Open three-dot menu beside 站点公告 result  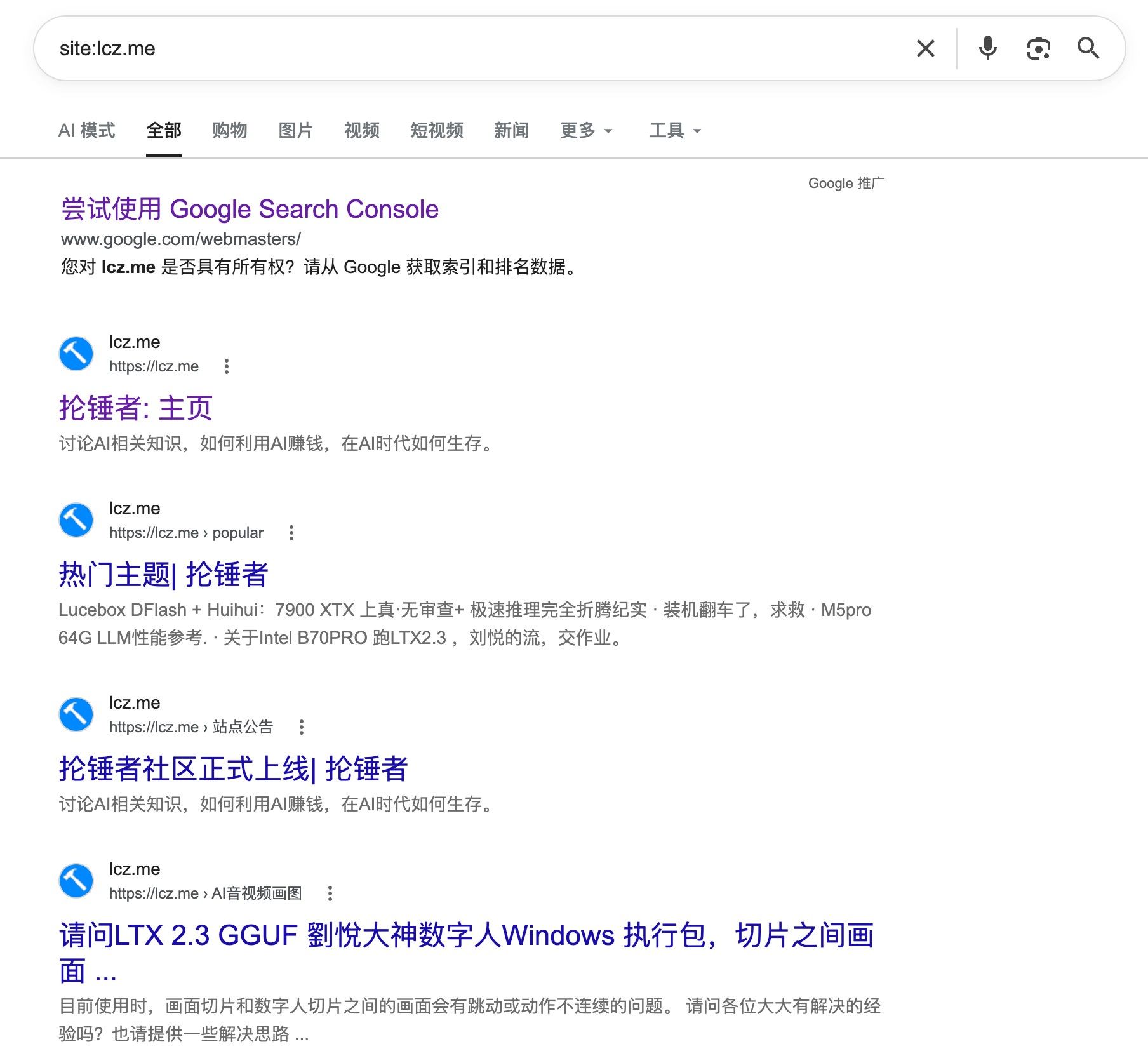coord(302,727)
